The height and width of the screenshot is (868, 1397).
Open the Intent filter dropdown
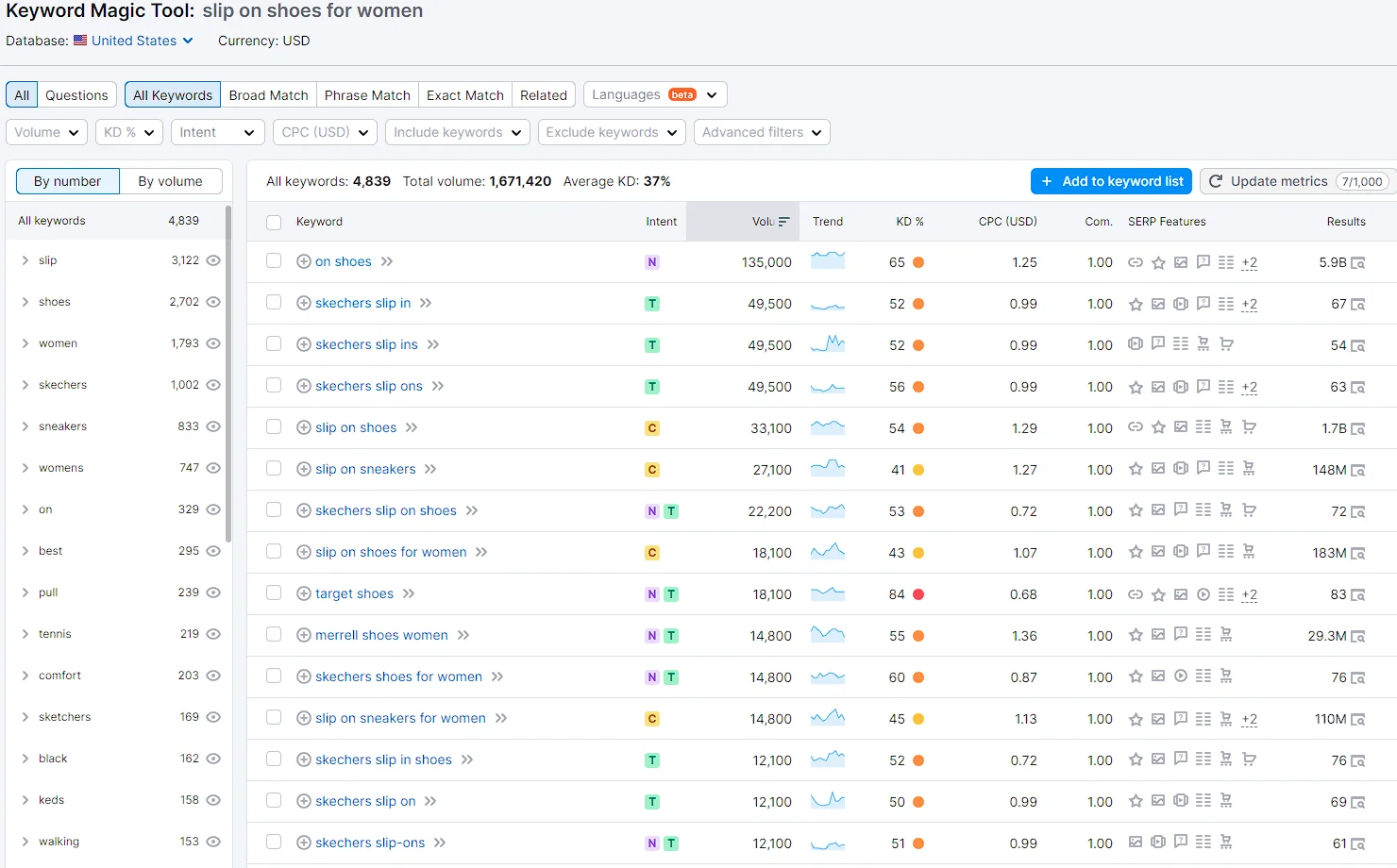pos(218,132)
